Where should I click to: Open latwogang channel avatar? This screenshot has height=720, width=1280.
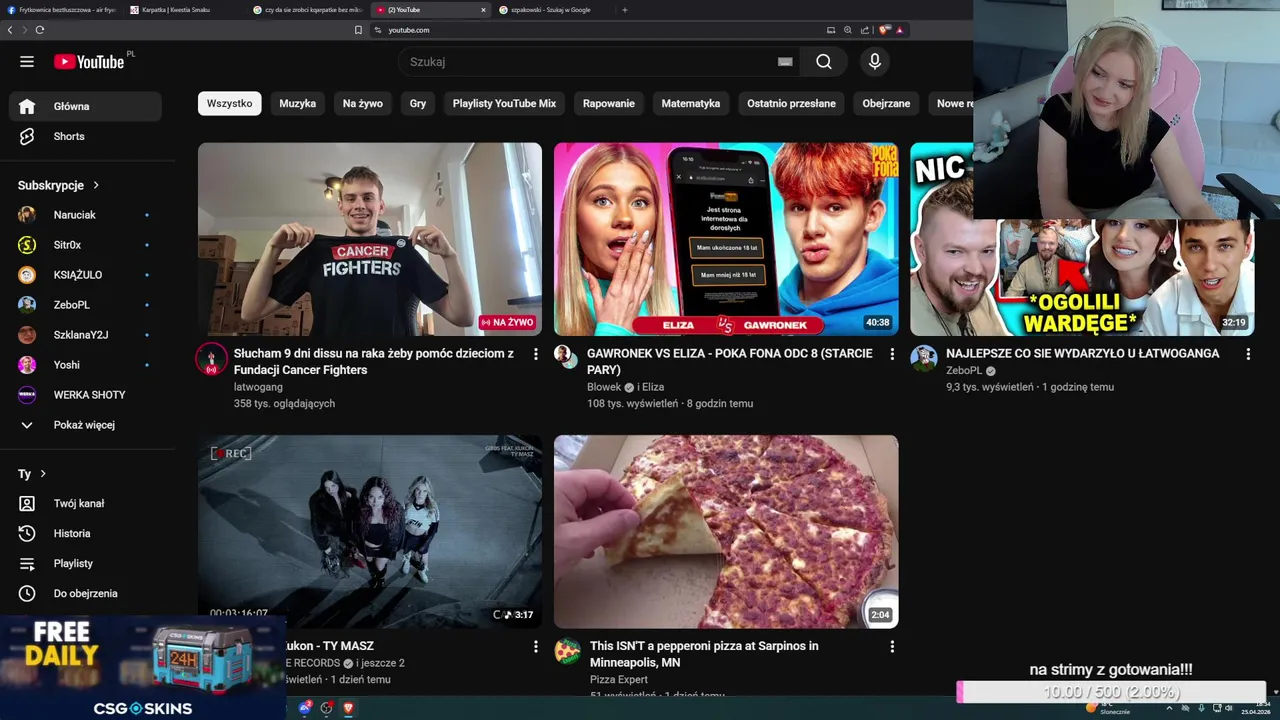[x=211, y=359]
